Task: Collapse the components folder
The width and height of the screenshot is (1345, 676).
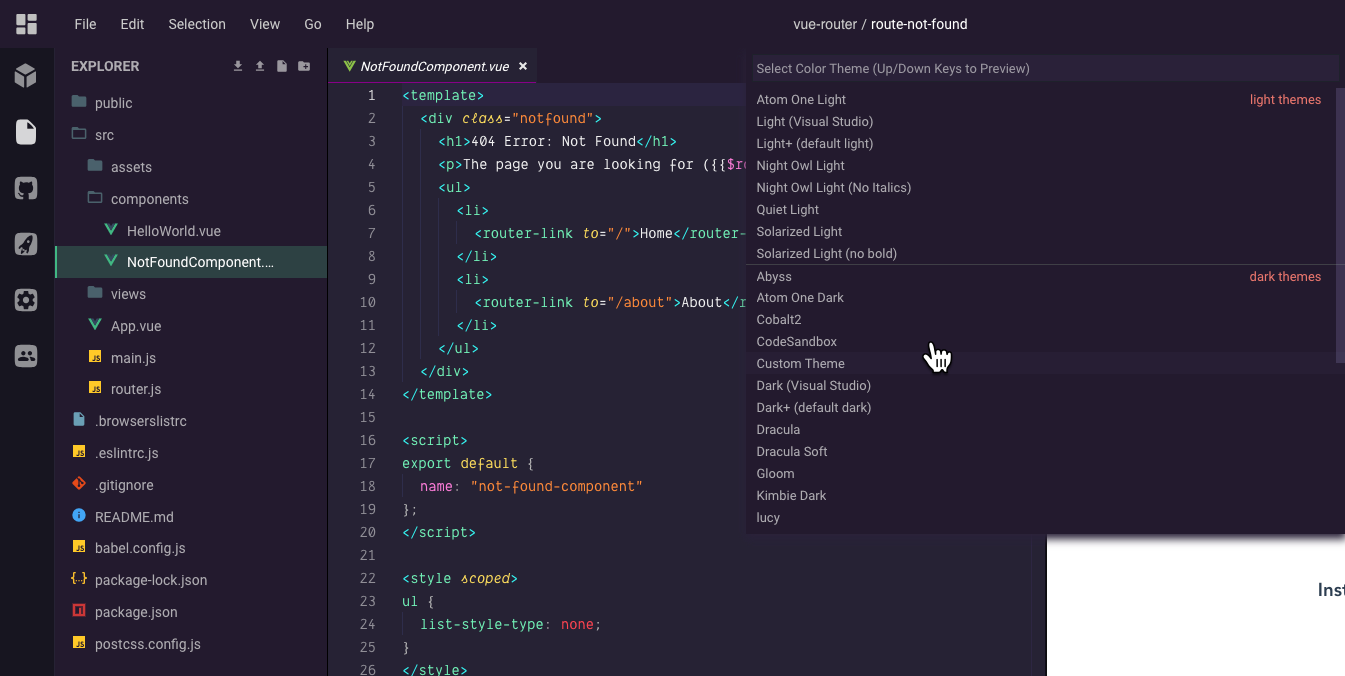Action: [x=149, y=199]
